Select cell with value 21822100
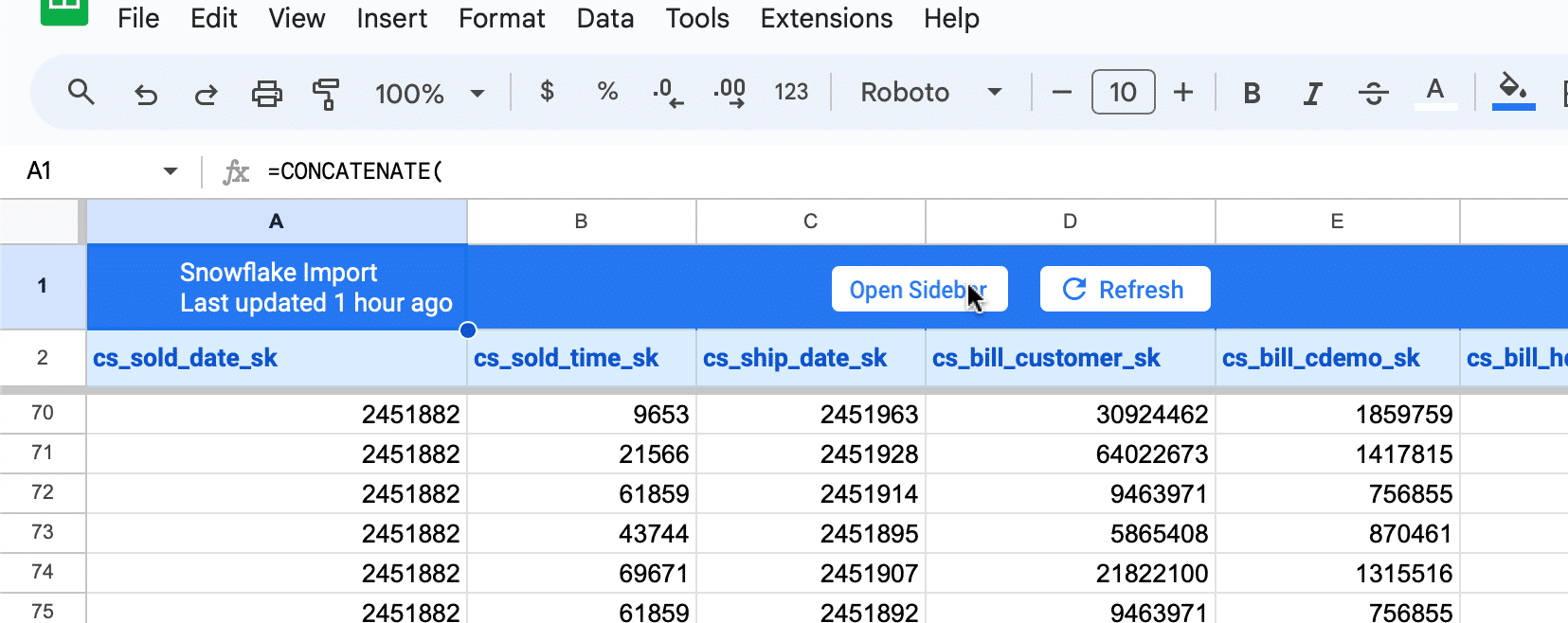 pos(1071,573)
